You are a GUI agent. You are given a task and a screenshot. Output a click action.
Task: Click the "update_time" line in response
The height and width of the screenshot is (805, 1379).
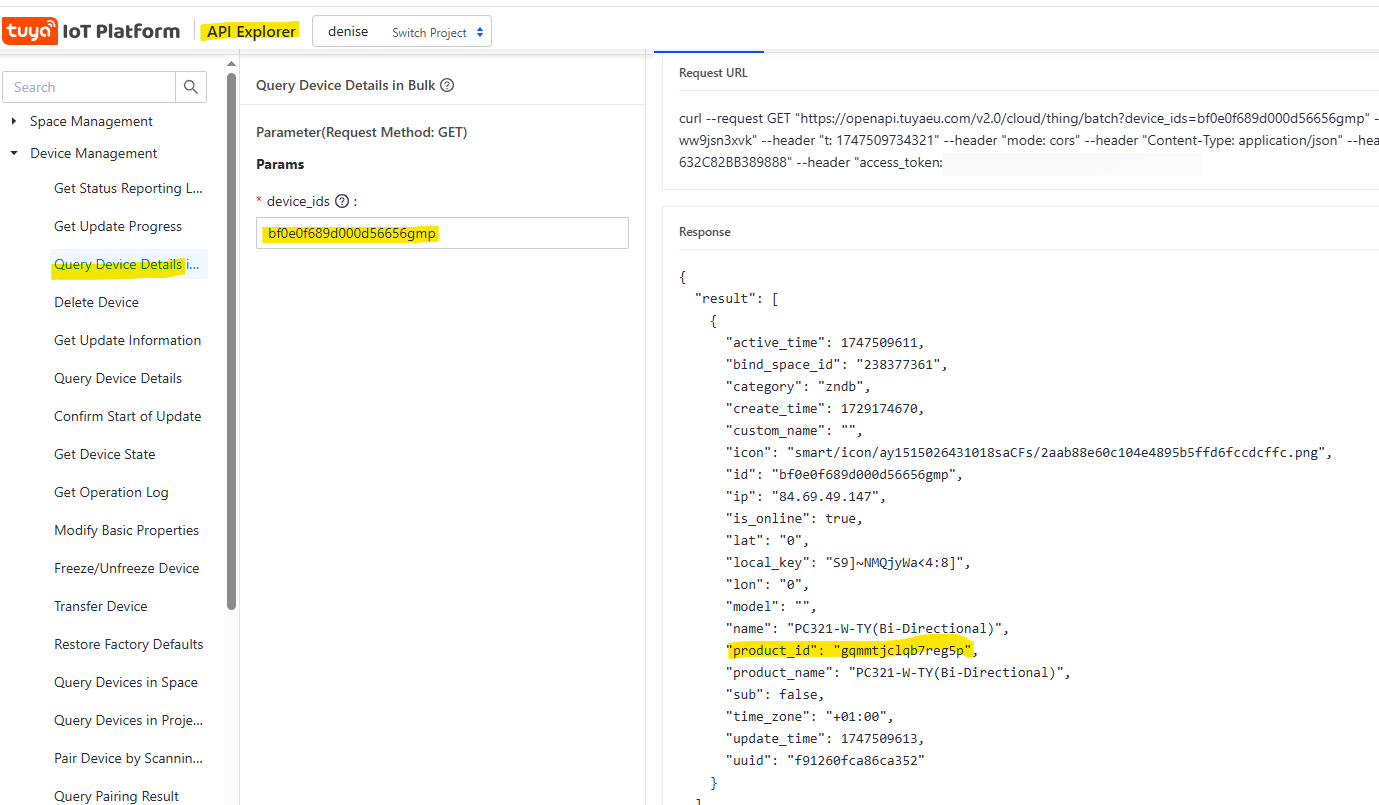[825, 738]
